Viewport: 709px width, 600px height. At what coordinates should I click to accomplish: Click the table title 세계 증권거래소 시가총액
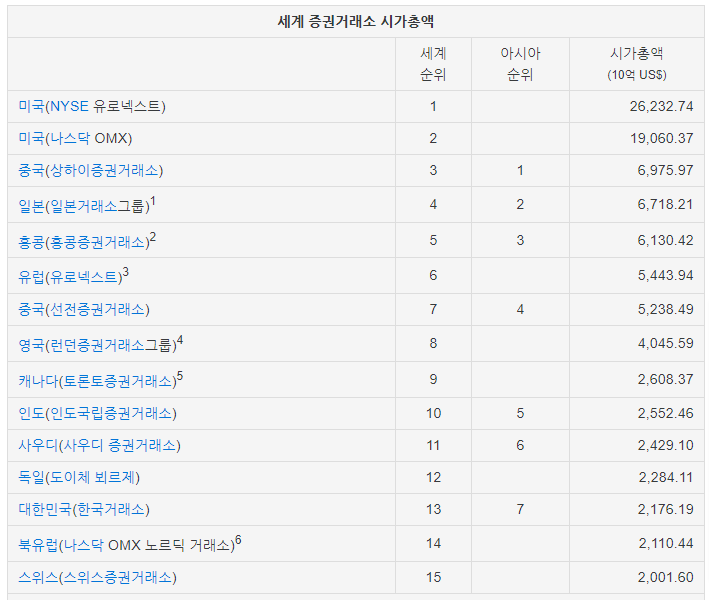(355, 21)
